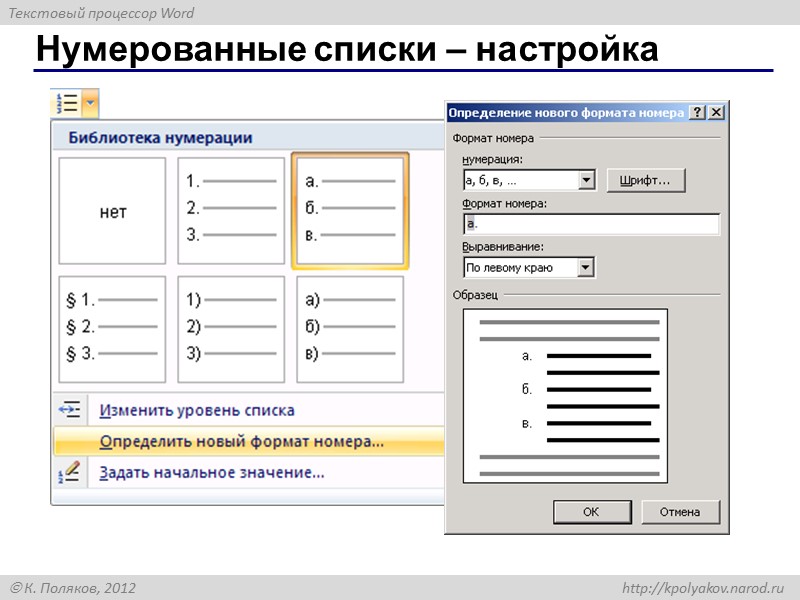Open the 'нумерация' dropdown list
The width and height of the screenshot is (800, 600).
coord(586,180)
